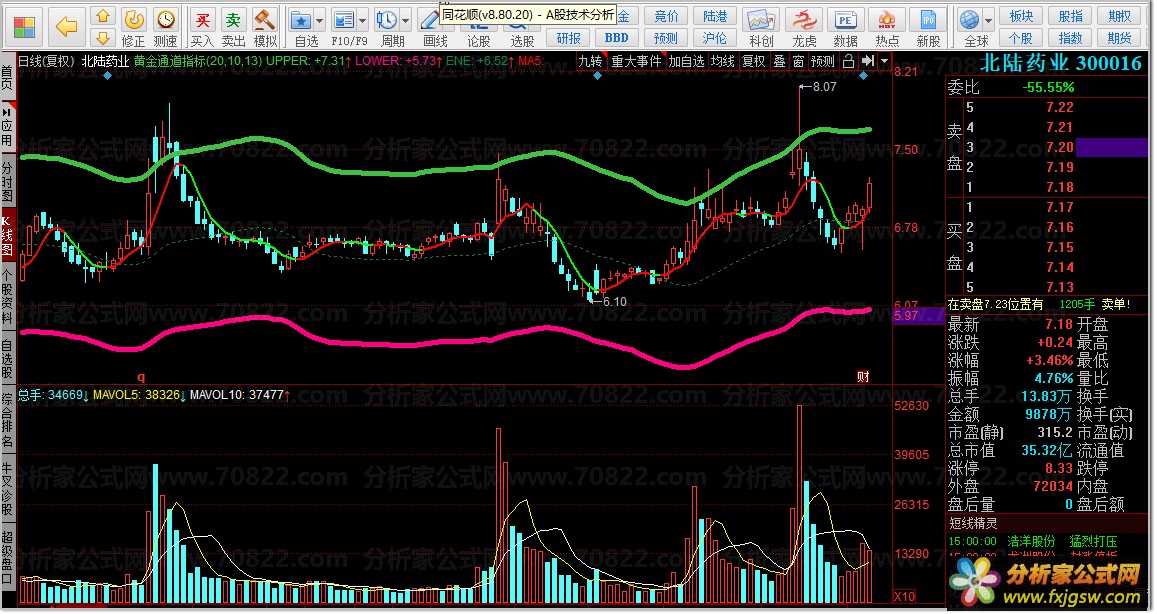
Task: Click the 竞价 auction button
Action: (666, 16)
